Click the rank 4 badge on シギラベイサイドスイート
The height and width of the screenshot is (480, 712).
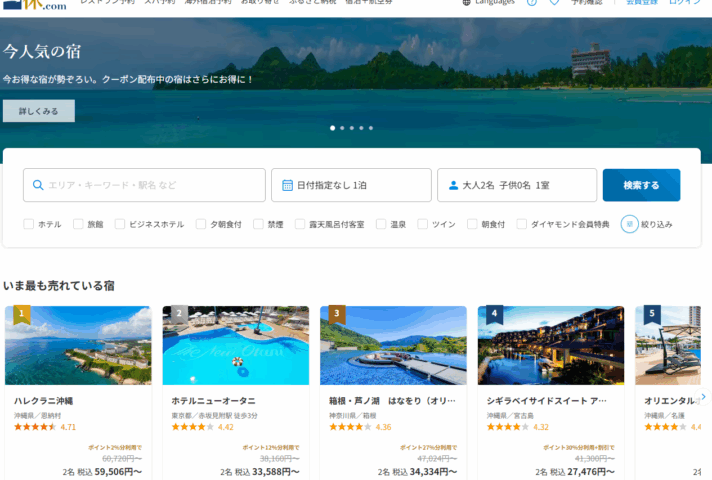pyautogui.click(x=494, y=314)
